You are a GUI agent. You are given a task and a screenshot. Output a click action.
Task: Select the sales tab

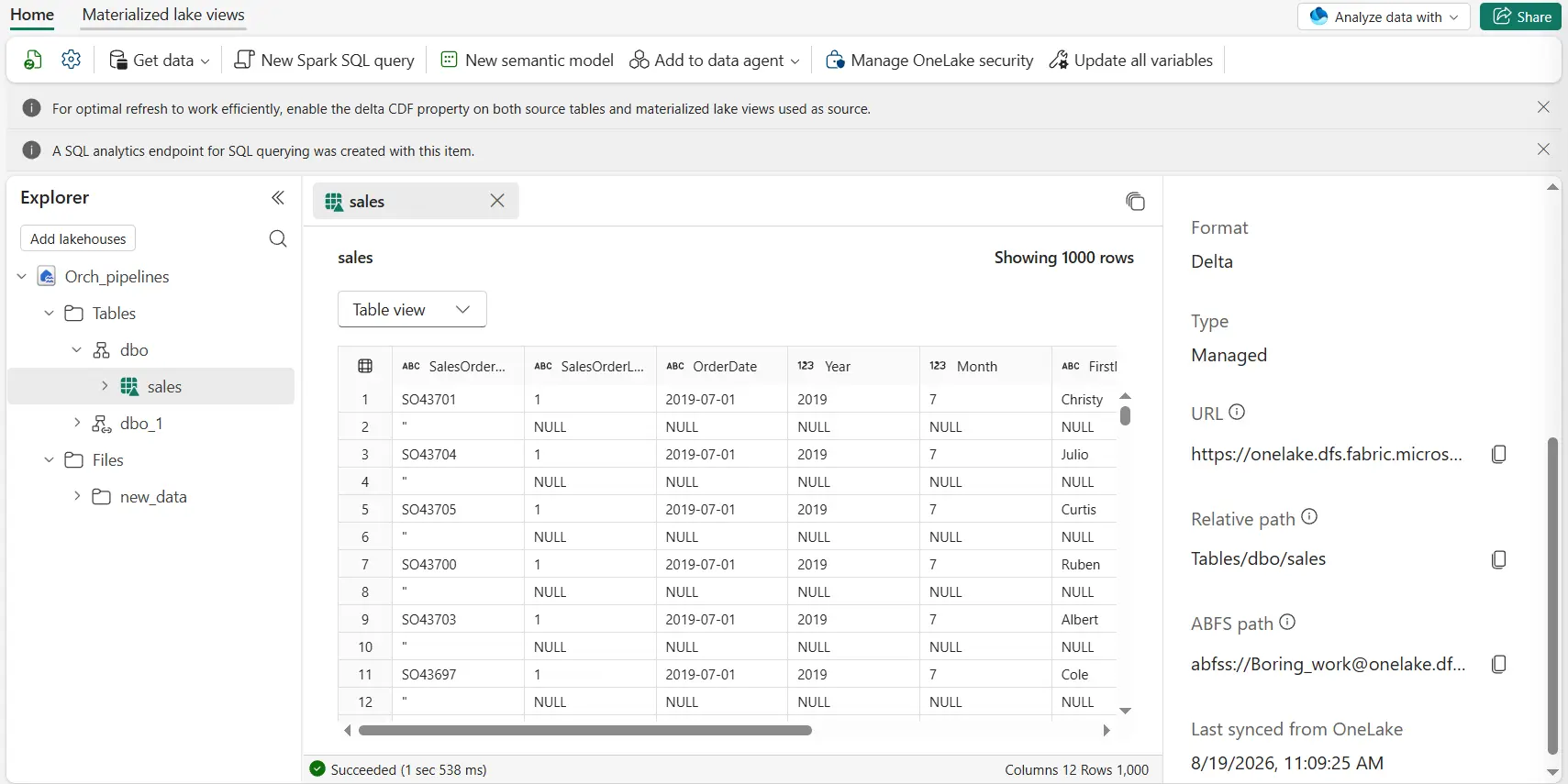point(416,201)
